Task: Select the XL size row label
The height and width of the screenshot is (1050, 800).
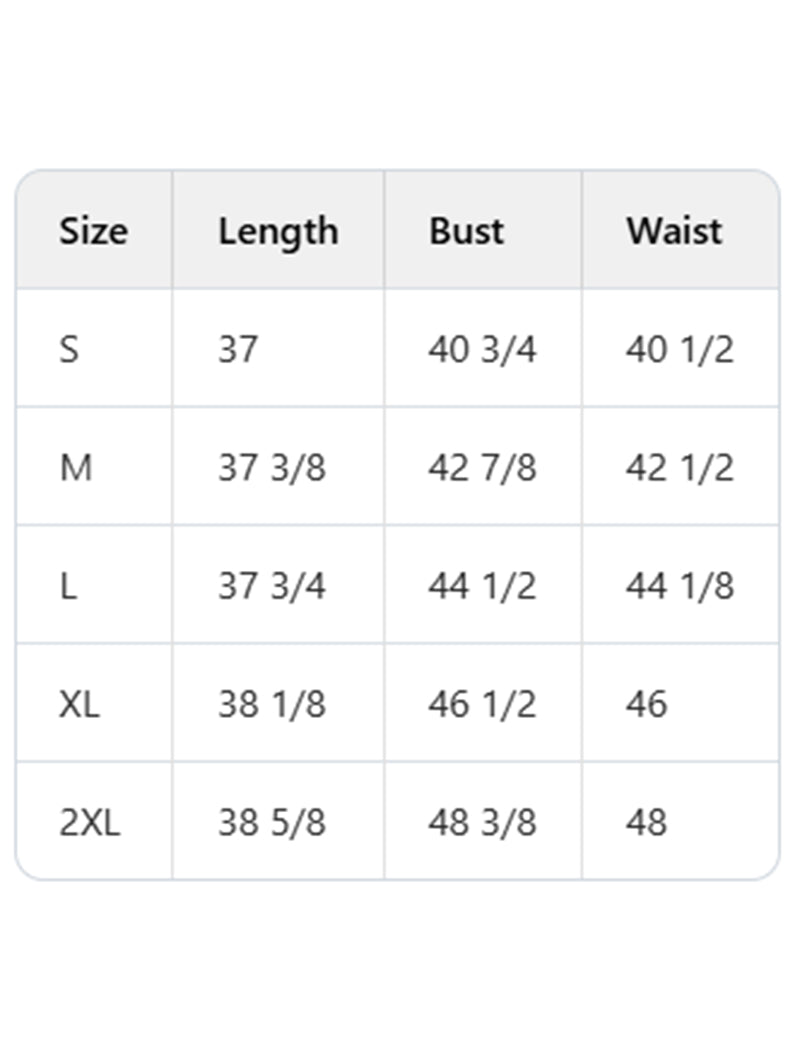Action: (79, 704)
